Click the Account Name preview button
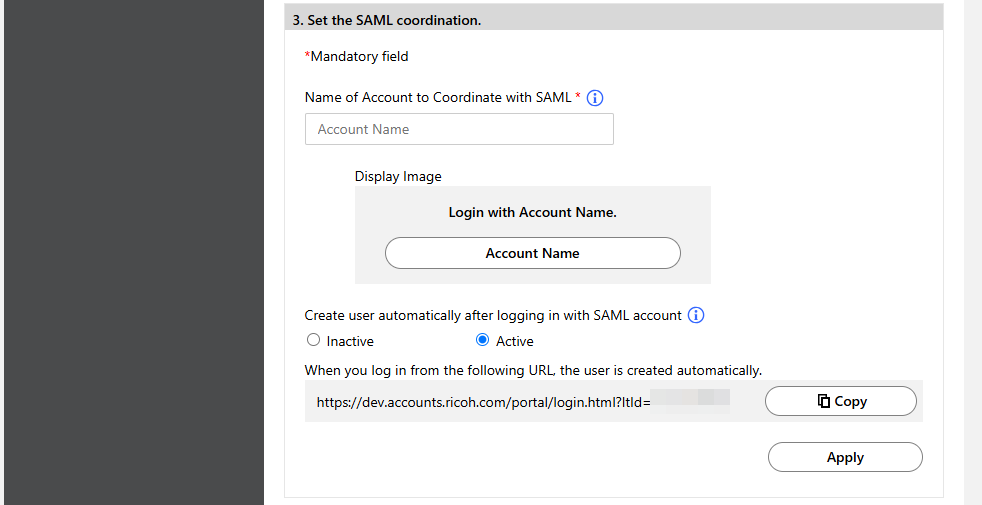Screen dimensions: 982x505 click(532, 253)
